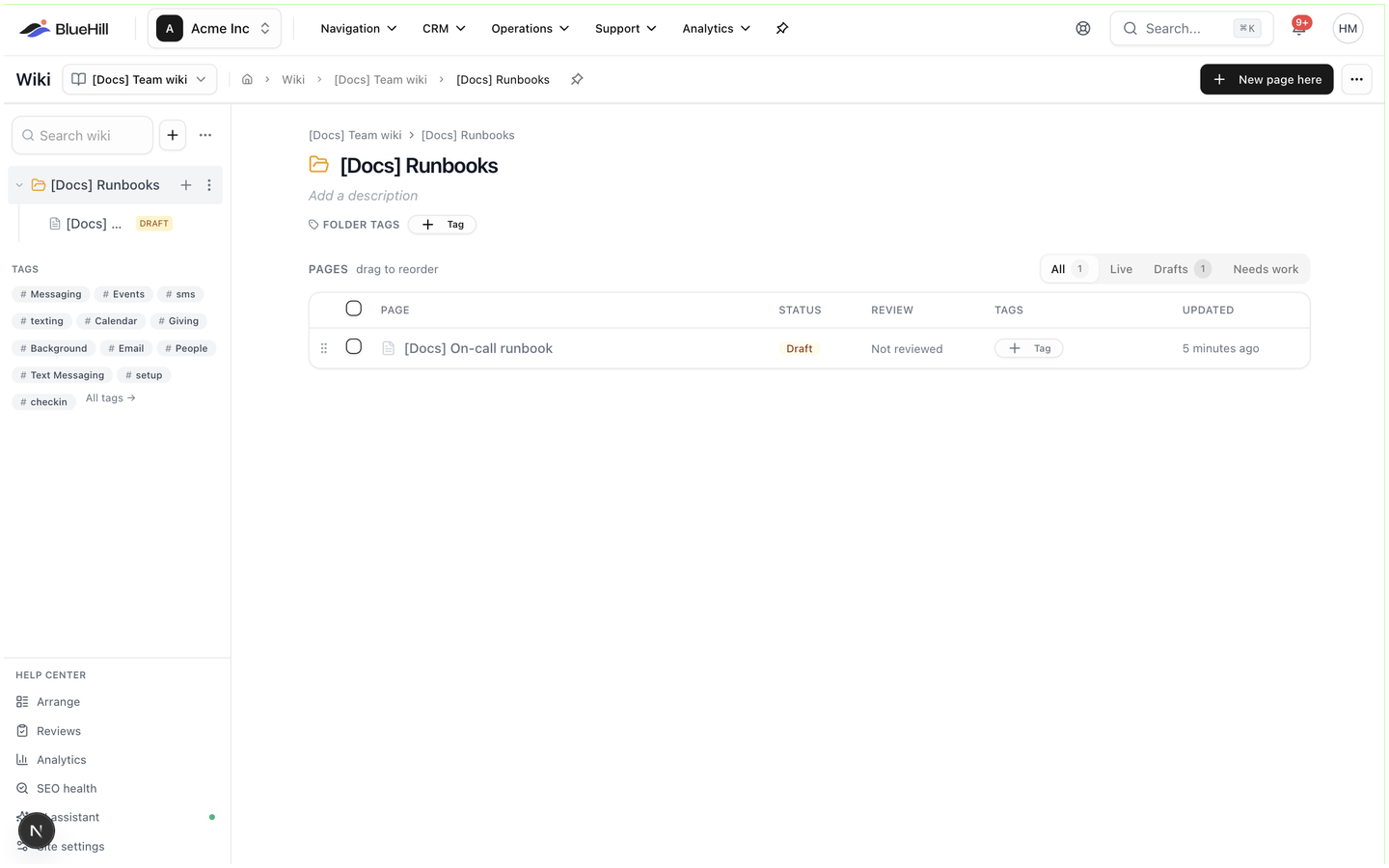Click the pin icon in top navigation
The height and width of the screenshot is (868, 1389).
click(782, 29)
